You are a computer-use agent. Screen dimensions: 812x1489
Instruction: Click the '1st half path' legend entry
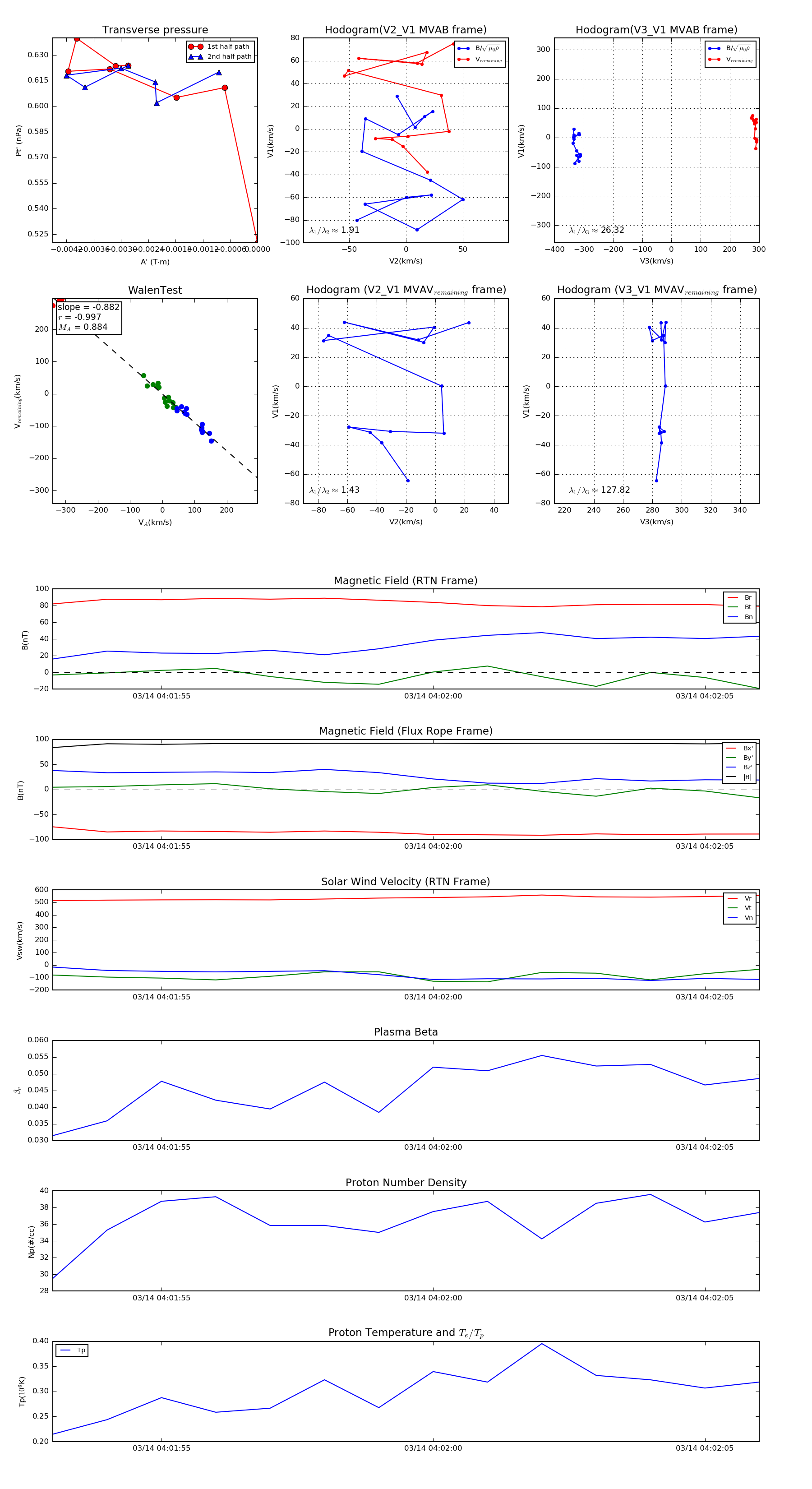(x=220, y=47)
